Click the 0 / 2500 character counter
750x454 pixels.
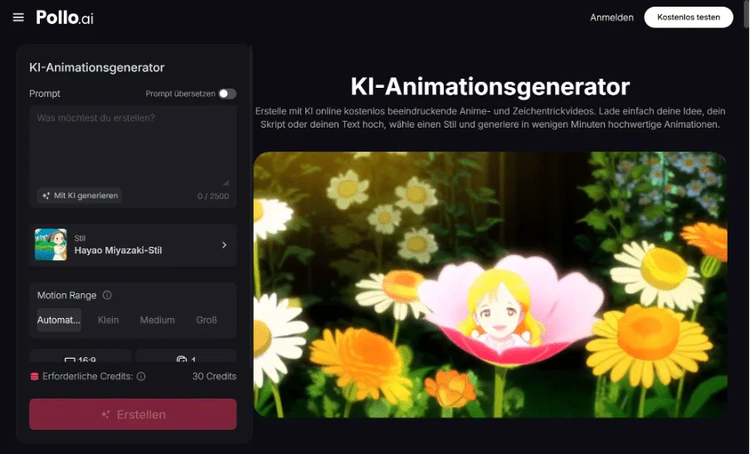(x=213, y=196)
